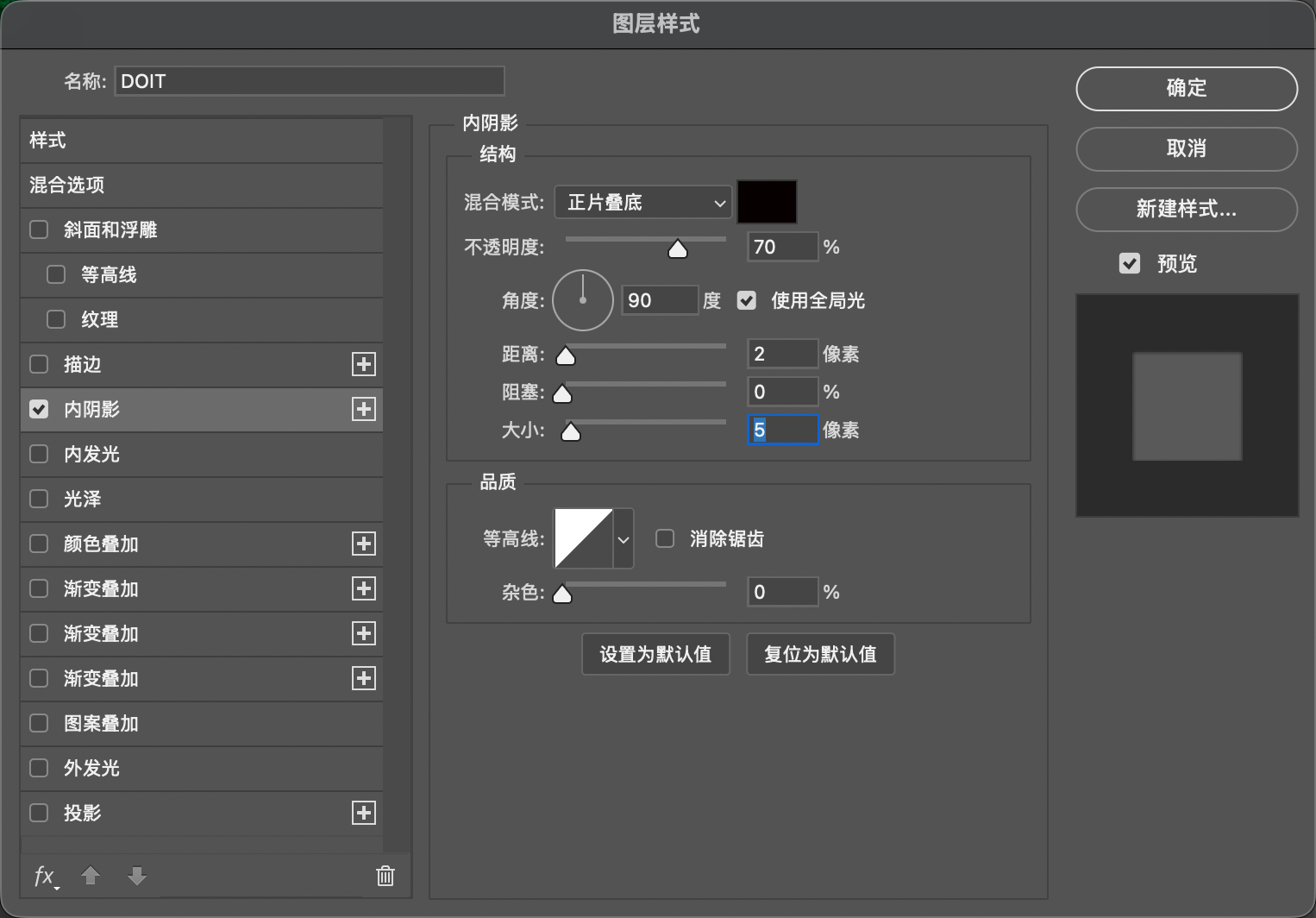Enable 图案叠加 checkbox
The height and width of the screenshot is (918, 1316).
pyautogui.click(x=39, y=723)
